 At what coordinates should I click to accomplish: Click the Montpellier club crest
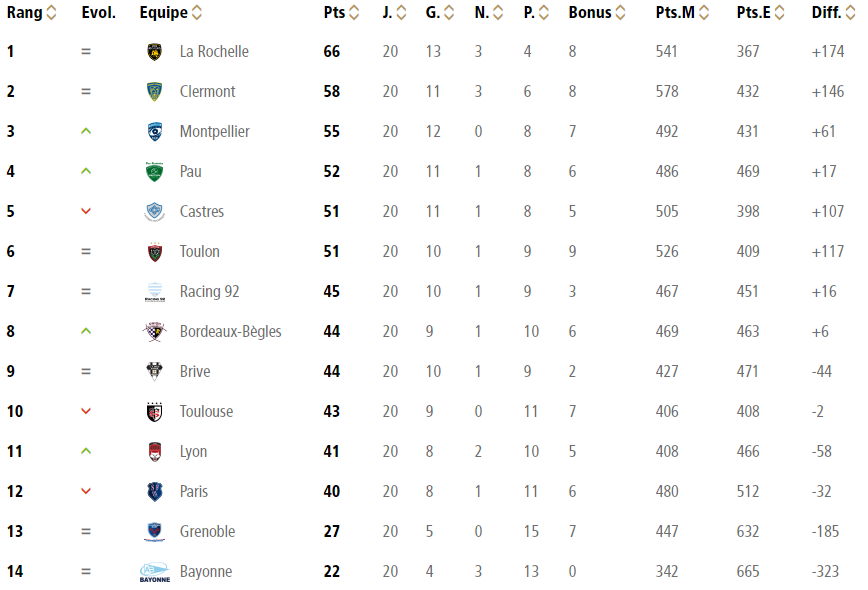pos(154,131)
